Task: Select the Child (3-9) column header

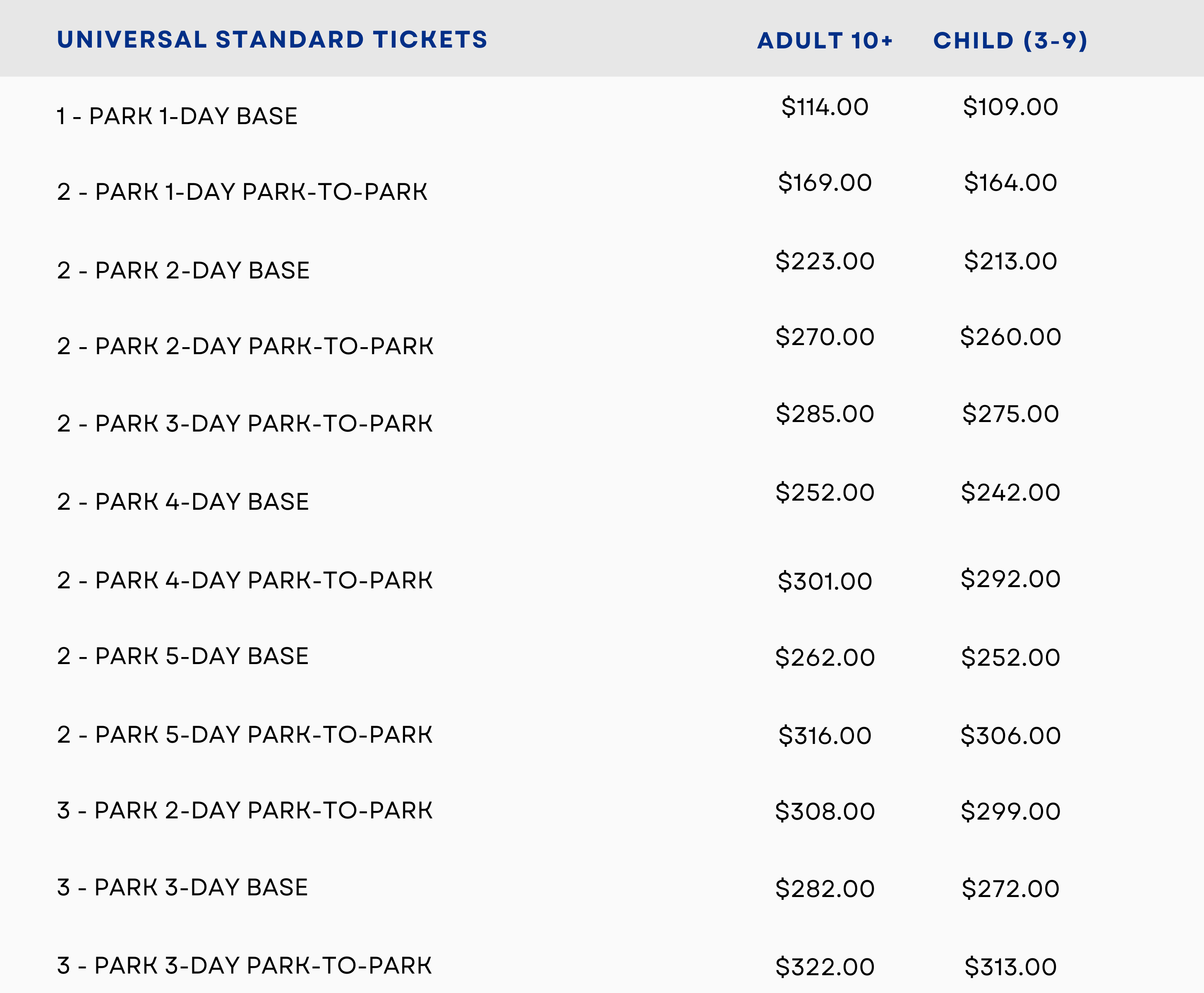Action: click(1010, 41)
